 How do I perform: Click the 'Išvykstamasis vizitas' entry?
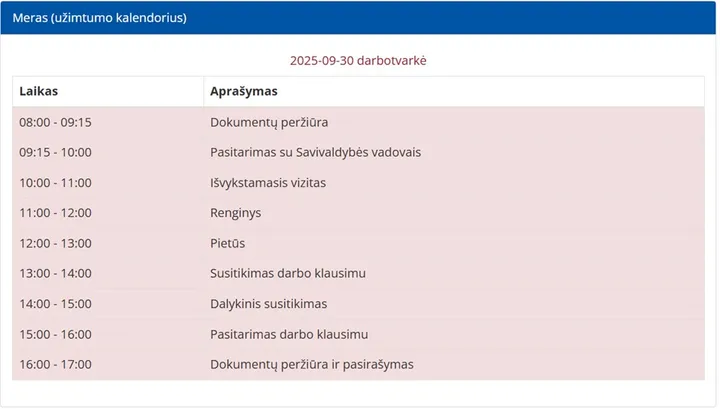click(268, 183)
